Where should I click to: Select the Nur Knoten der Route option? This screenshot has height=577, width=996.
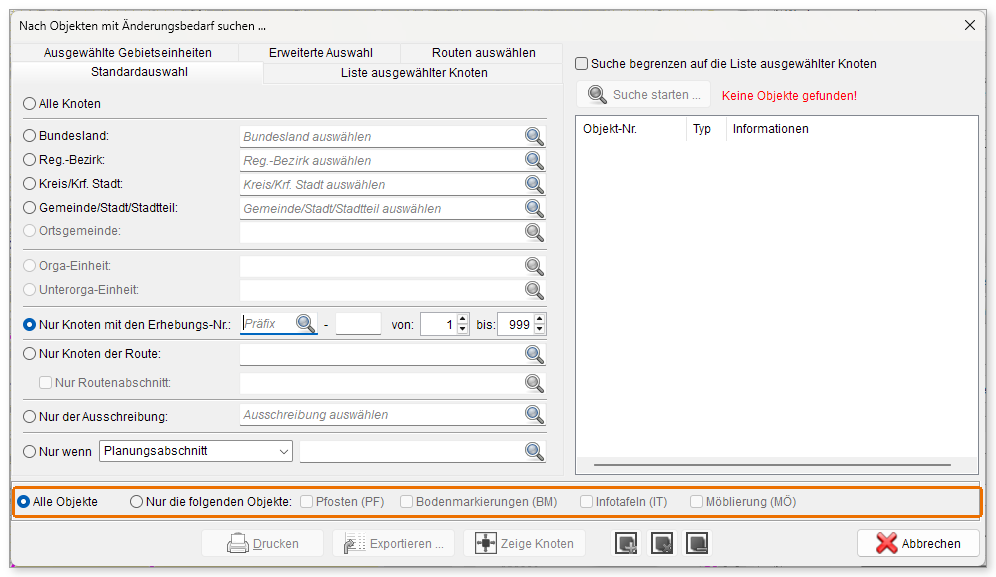(x=29, y=353)
